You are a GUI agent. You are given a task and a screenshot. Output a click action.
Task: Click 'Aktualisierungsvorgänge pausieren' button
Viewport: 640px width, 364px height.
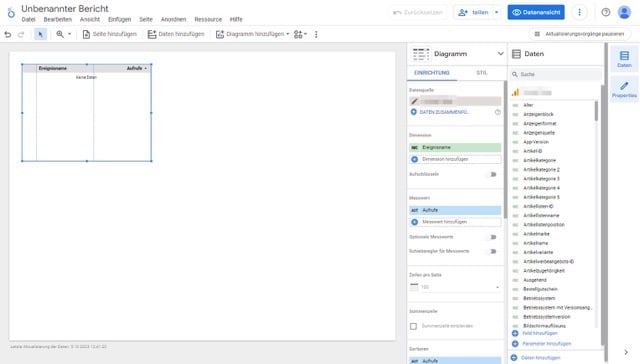coord(580,34)
